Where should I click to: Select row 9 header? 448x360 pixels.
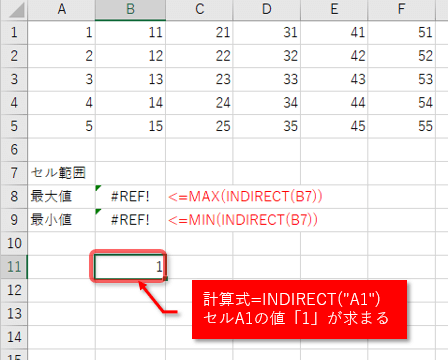tap(14, 220)
